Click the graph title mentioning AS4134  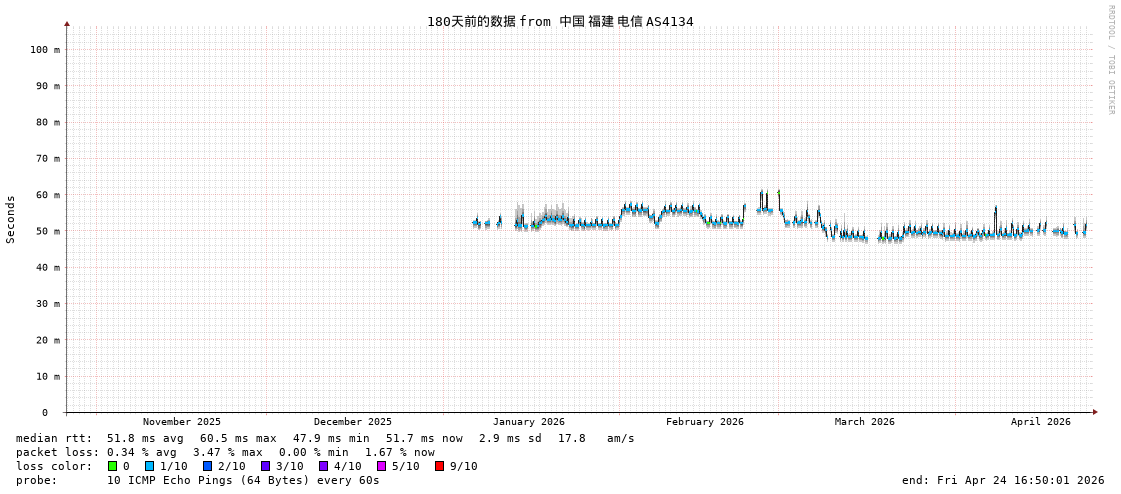tap(560, 22)
